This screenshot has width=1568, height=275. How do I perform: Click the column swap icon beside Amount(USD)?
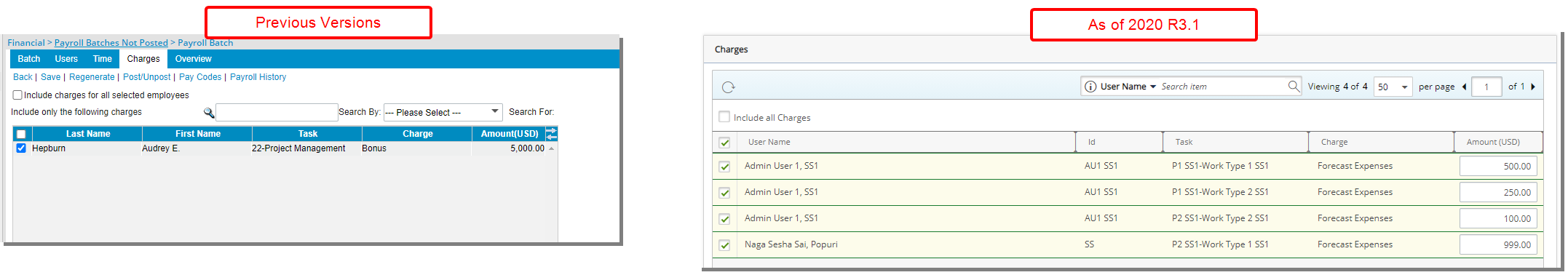click(x=551, y=133)
